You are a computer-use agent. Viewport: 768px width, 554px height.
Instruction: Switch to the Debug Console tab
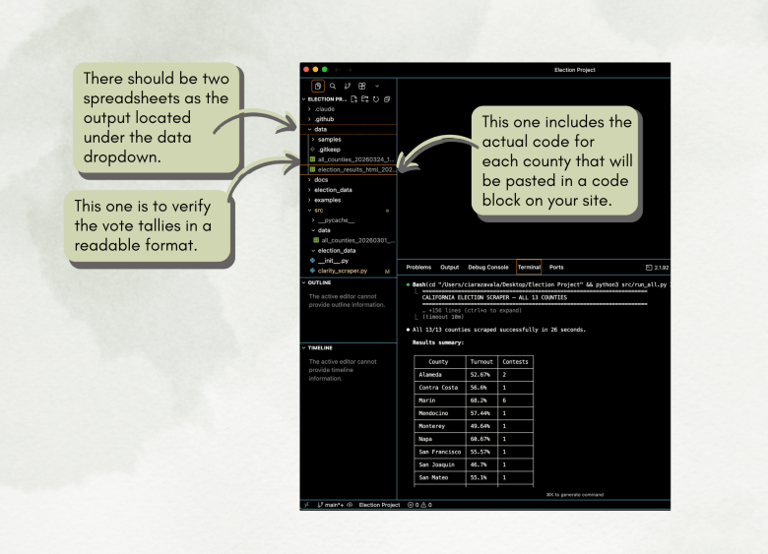click(x=488, y=267)
